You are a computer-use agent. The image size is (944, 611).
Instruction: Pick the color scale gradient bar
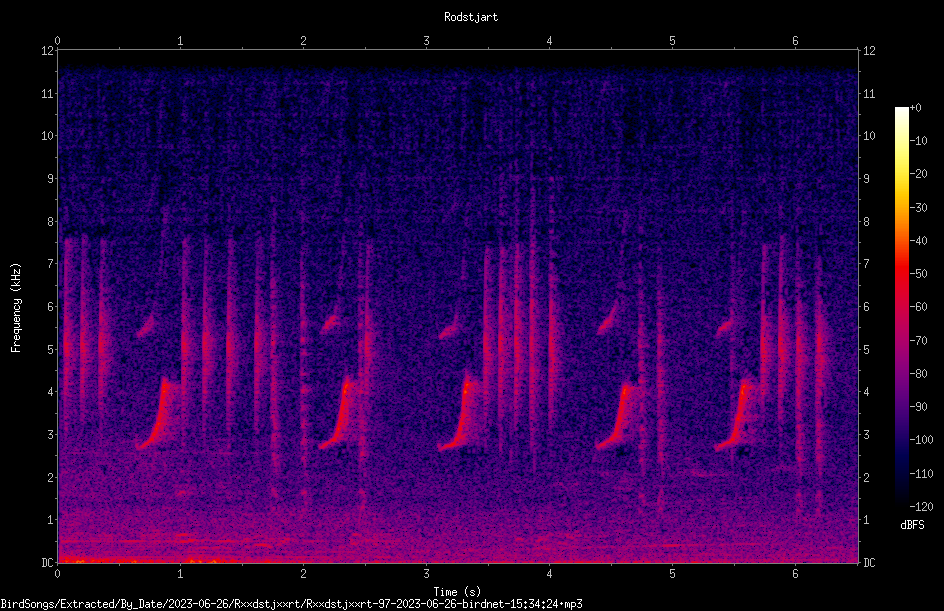(901, 306)
